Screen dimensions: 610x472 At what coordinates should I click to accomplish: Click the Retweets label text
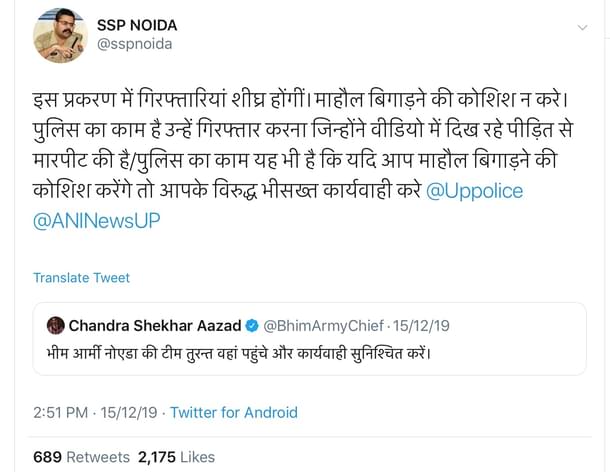[99, 456]
